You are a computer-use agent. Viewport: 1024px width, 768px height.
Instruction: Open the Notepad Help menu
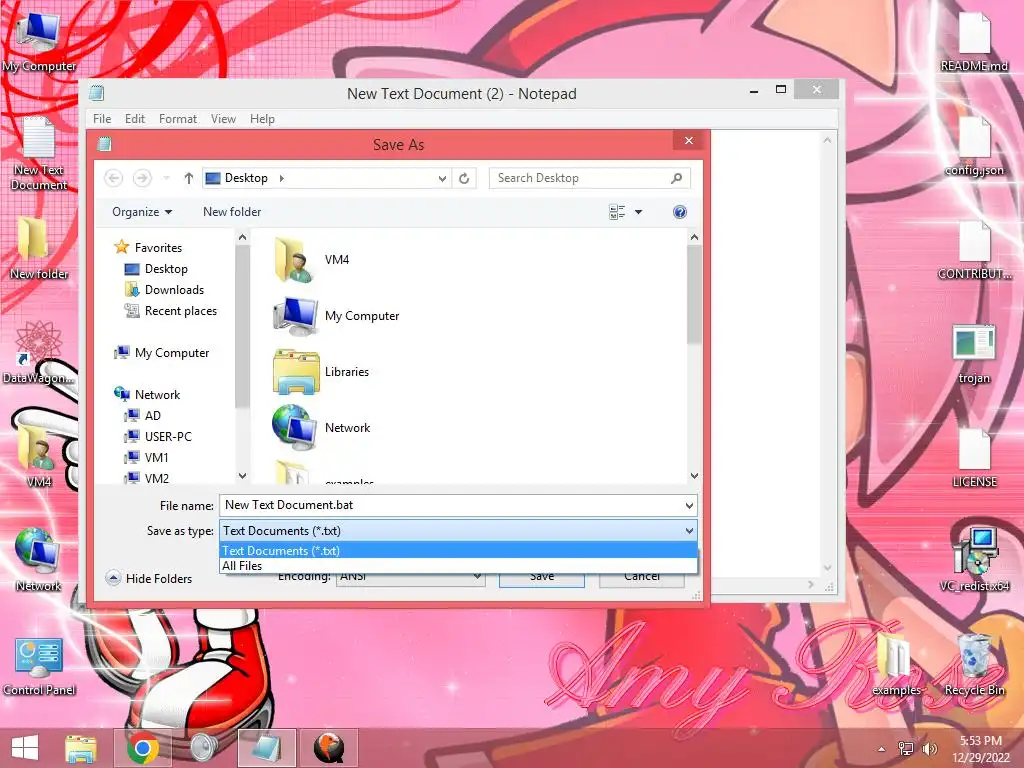(x=262, y=119)
